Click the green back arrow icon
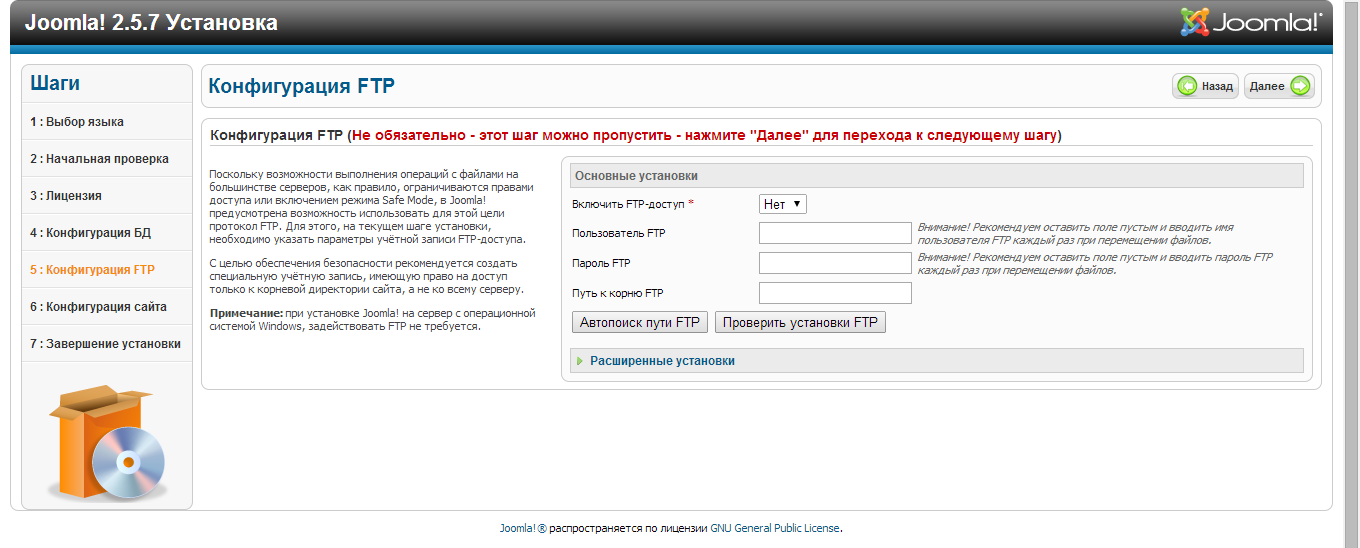Image resolution: width=1360 pixels, height=548 pixels. click(1188, 86)
